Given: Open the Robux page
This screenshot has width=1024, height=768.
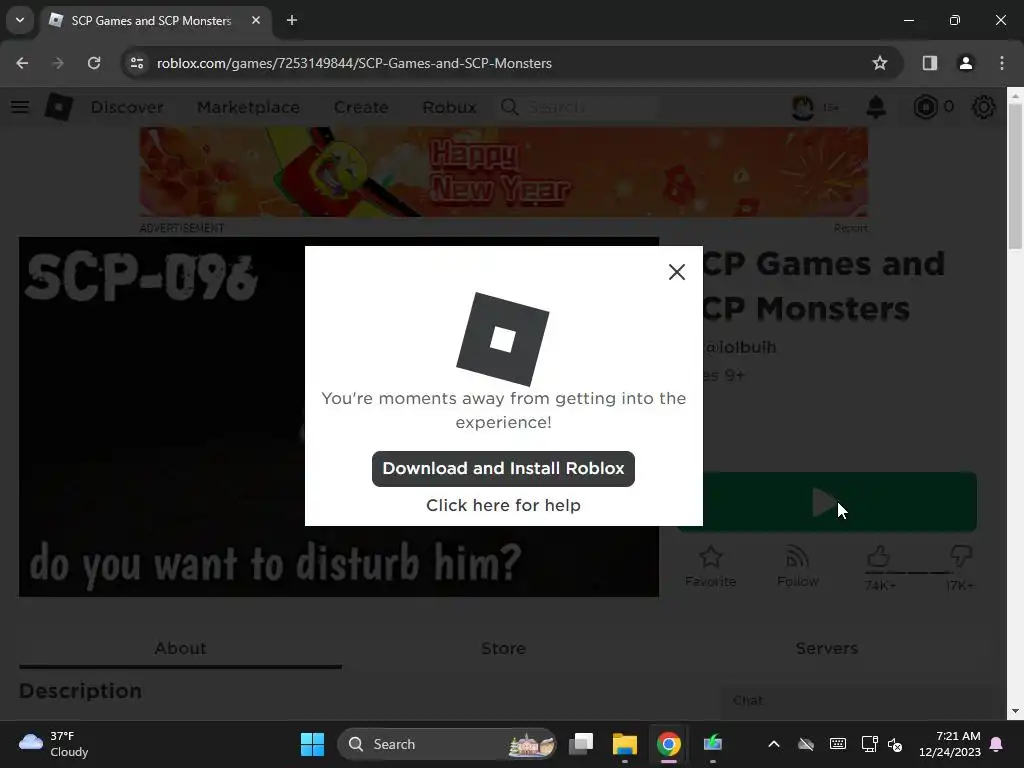Looking at the screenshot, I should [x=449, y=107].
